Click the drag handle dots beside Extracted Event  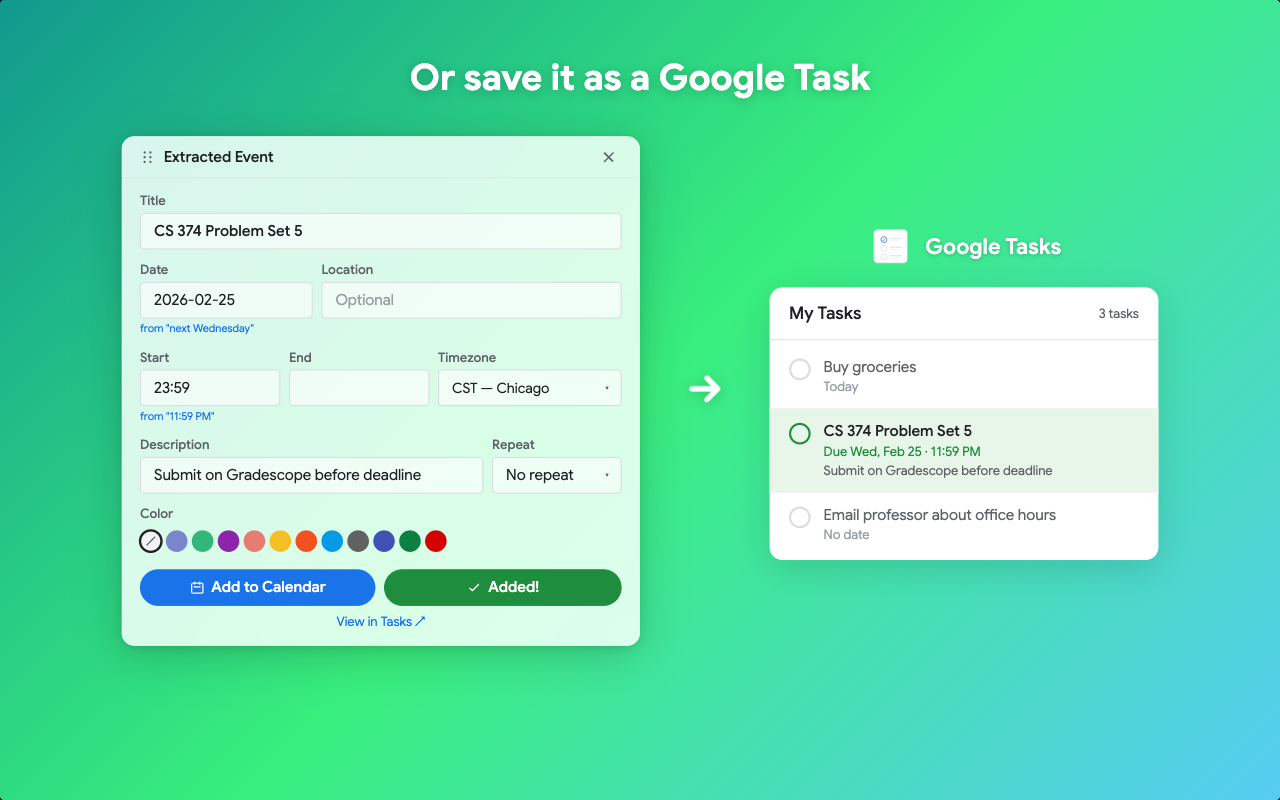147,157
